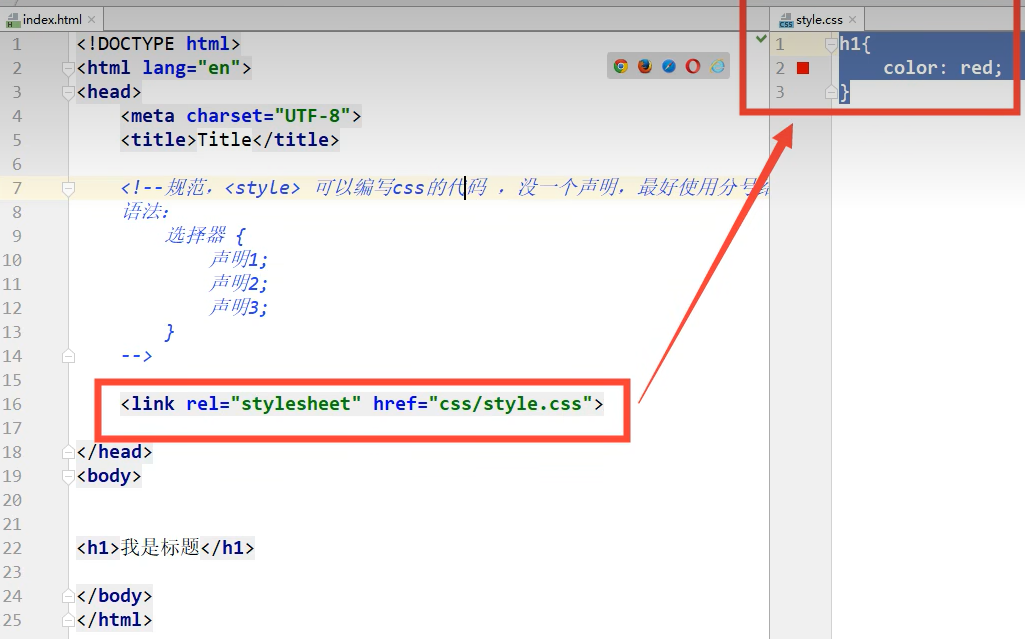
Task: Open preview in Internet Explorer icon
Action: click(x=717, y=66)
